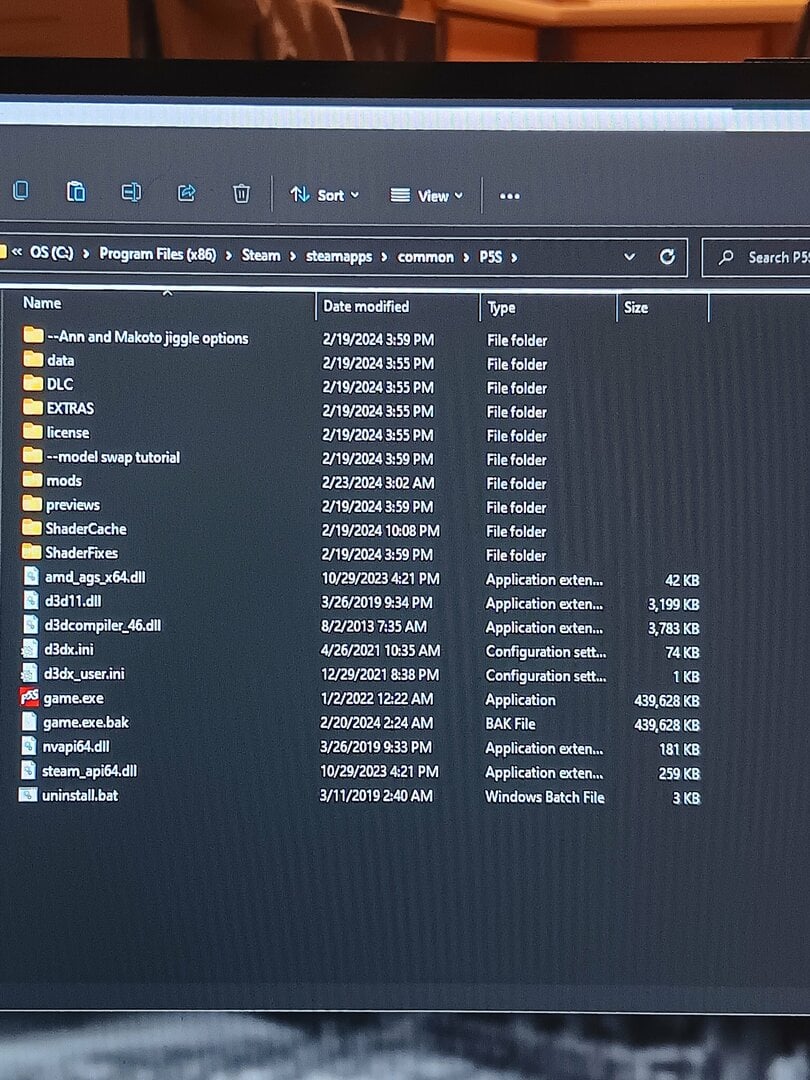Expand chevron after Steam in breadcrumb
Viewport: 810px width, 1080px height.
pos(293,256)
